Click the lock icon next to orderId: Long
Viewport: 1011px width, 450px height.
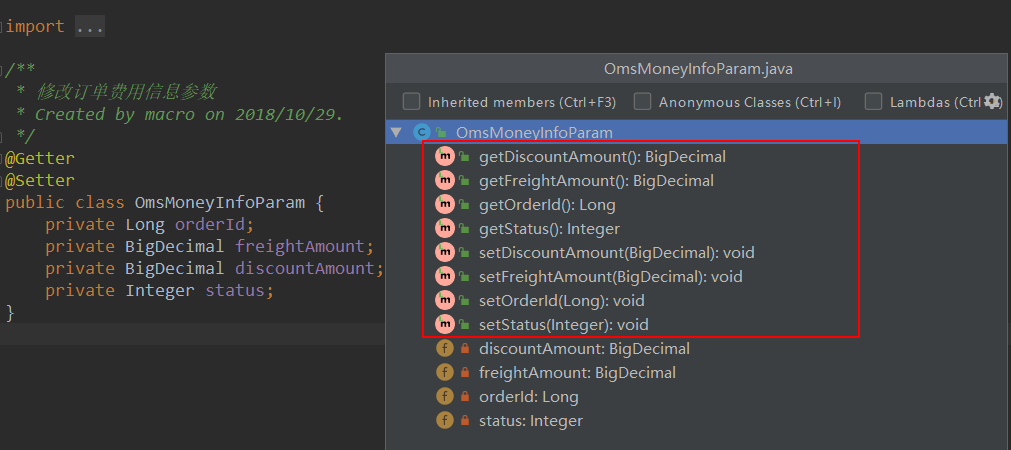[x=465, y=397]
